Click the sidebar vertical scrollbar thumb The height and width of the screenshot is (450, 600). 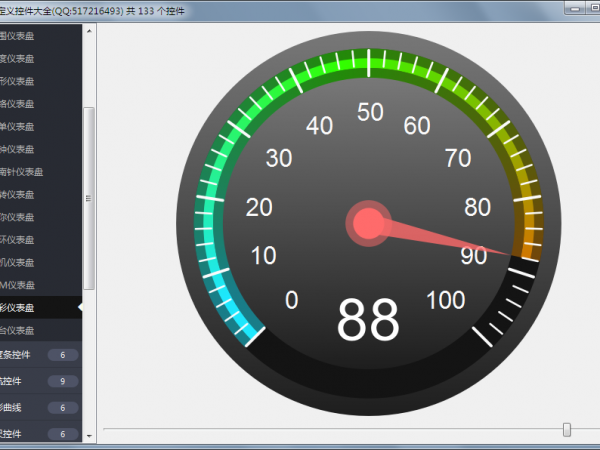point(89,197)
